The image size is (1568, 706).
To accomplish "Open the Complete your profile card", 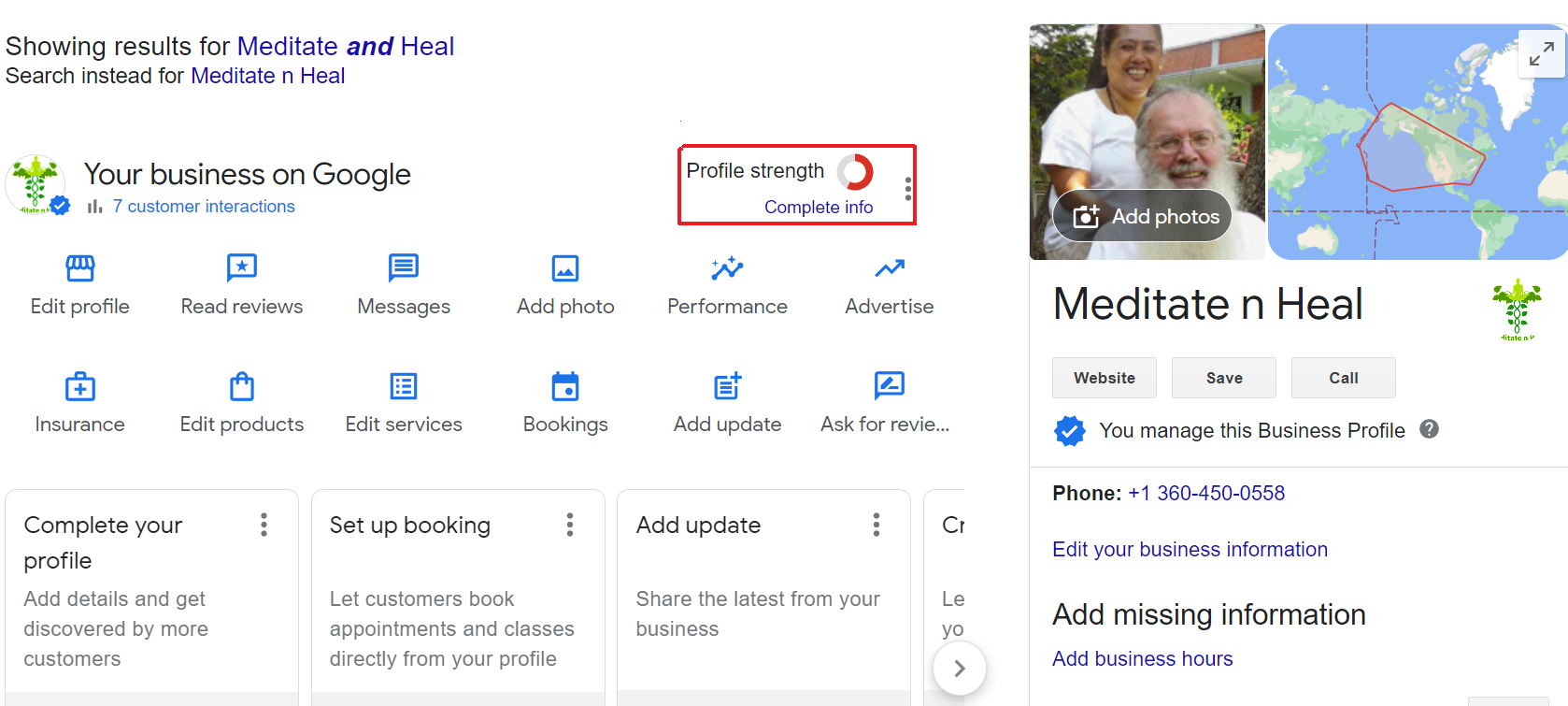I will click(x=151, y=598).
